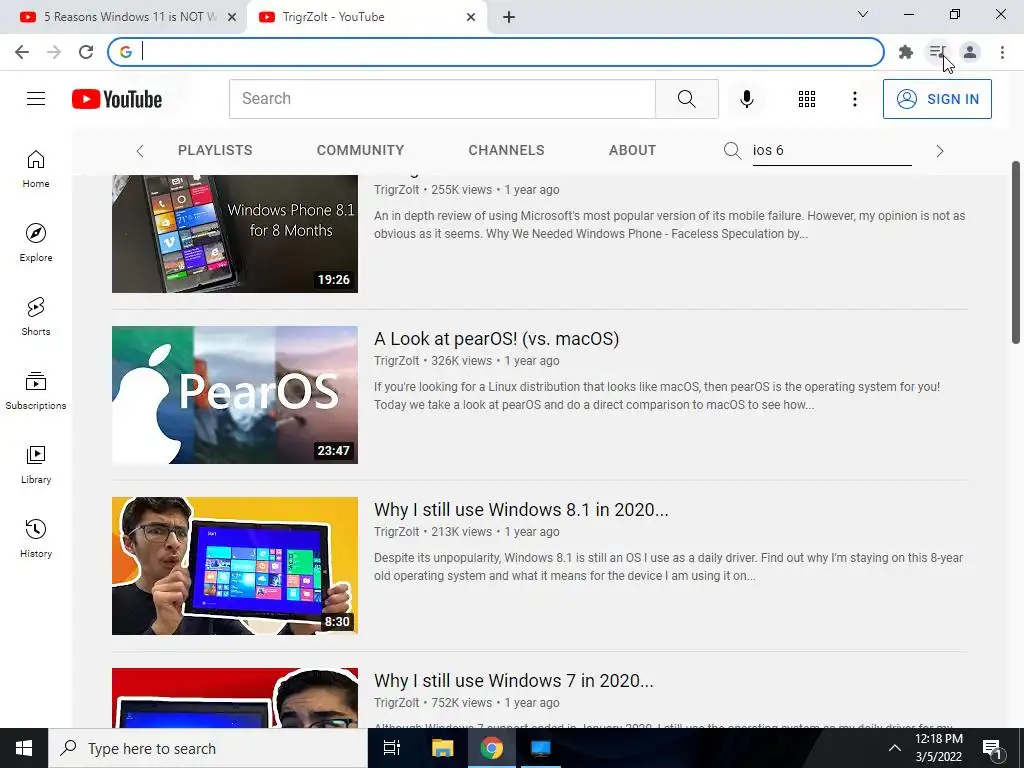The width and height of the screenshot is (1024, 768).
Task: Open YouTube settings three-dot menu
Action: click(x=854, y=99)
